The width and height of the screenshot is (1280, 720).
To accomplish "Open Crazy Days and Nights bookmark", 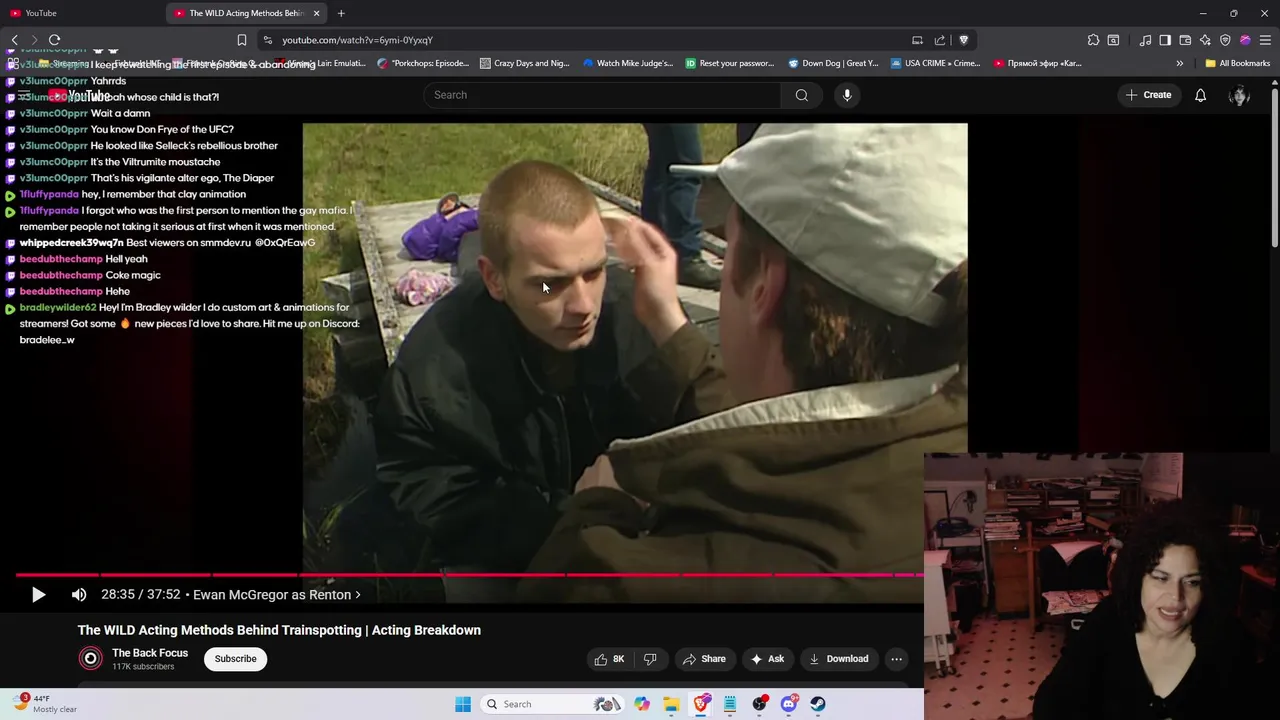I will click(524, 63).
